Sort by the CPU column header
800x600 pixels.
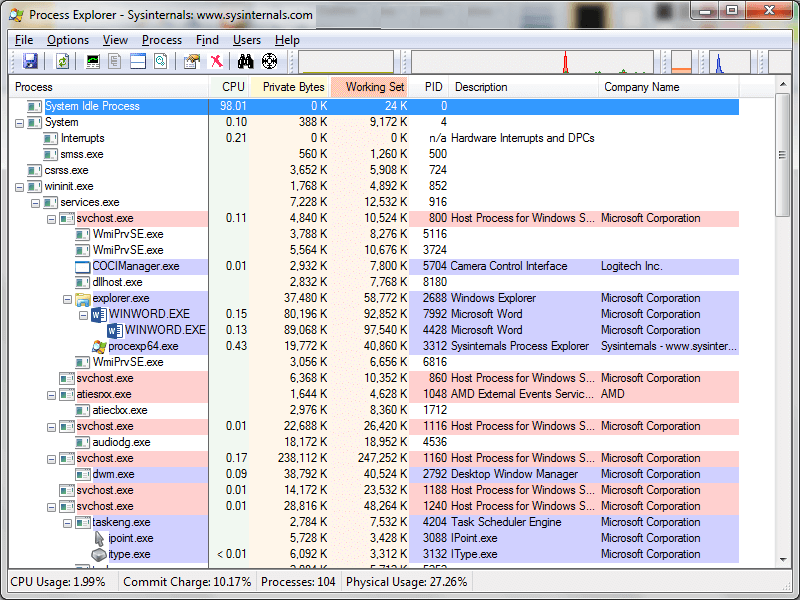click(229, 87)
